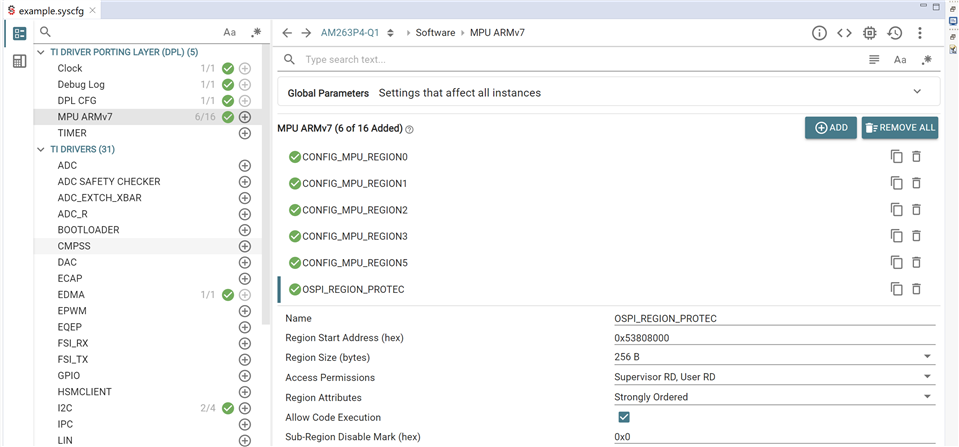Select the I2C module in the tree

click(x=66, y=408)
